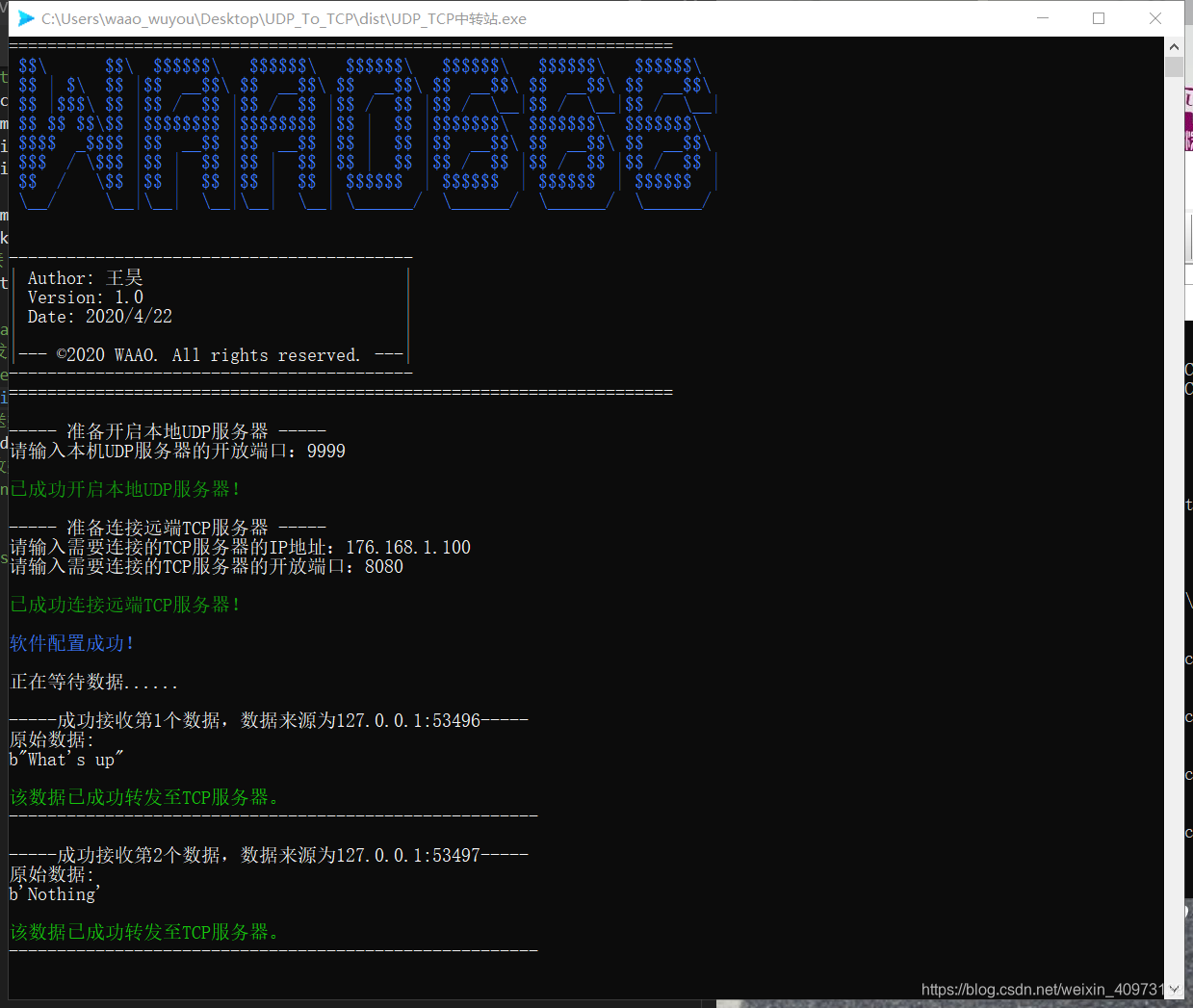Viewport: 1193px width, 1008px height.
Task: Click the TCP port number 8080
Action: point(383,565)
